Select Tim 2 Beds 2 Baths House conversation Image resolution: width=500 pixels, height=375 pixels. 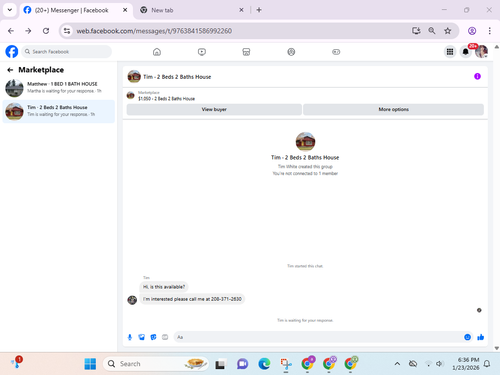(x=59, y=111)
